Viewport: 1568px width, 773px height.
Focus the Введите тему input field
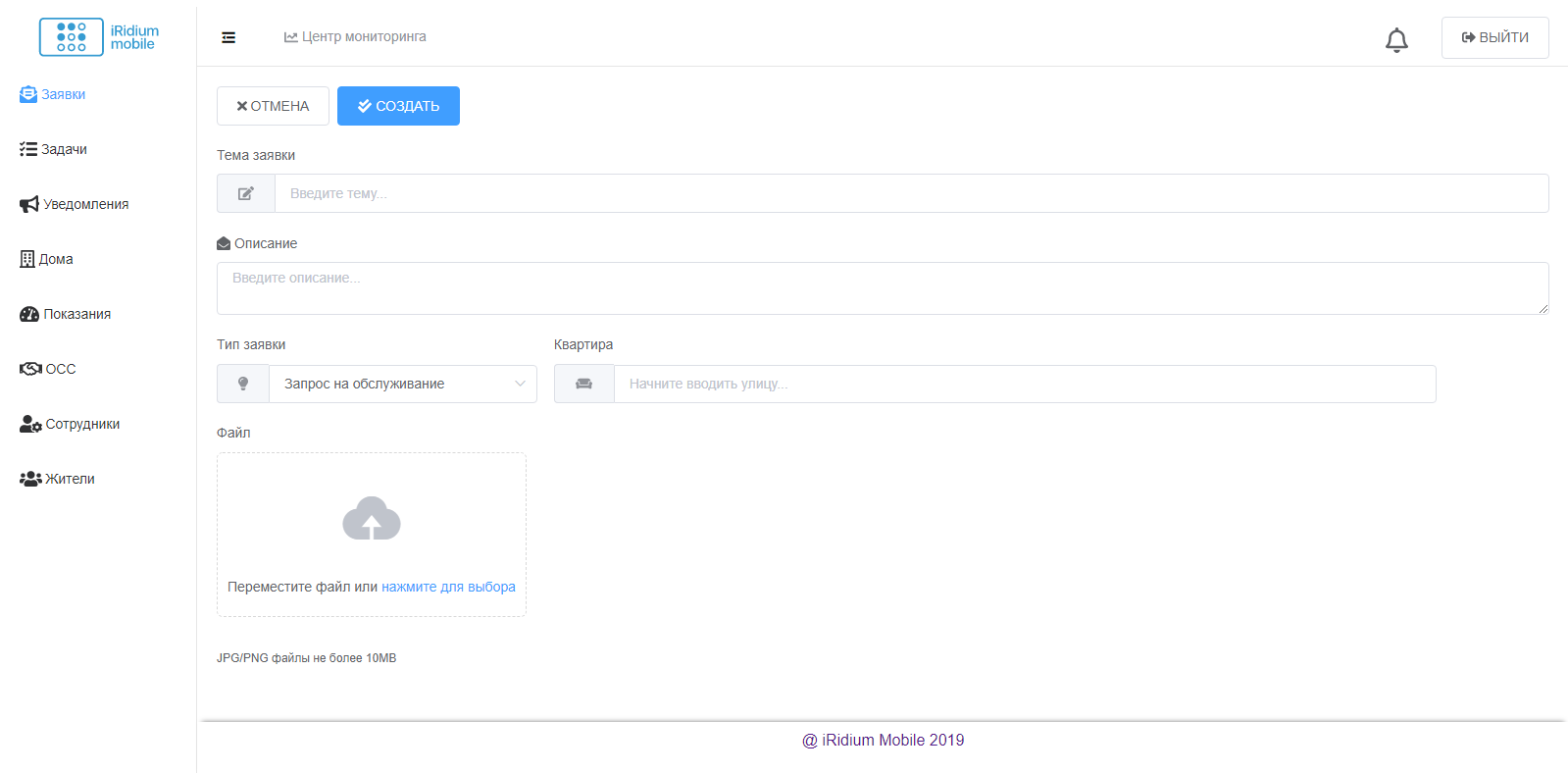[x=912, y=193]
